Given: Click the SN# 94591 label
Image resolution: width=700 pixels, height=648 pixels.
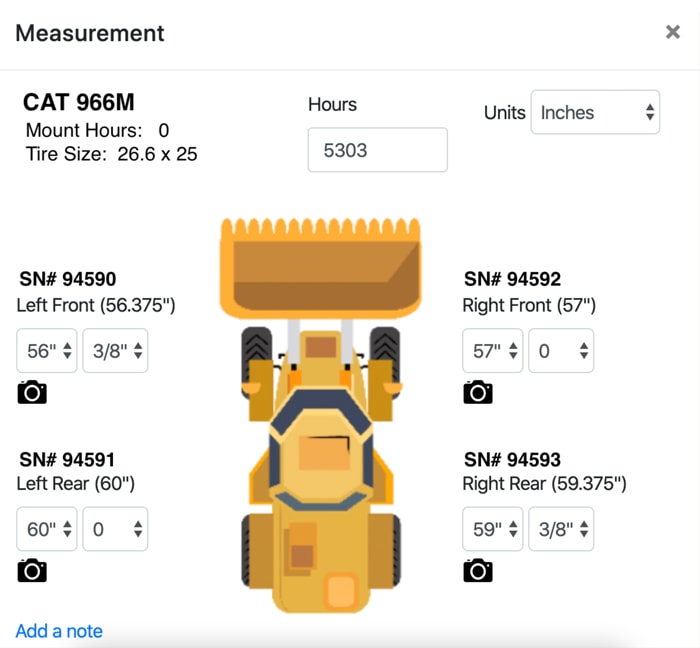Looking at the screenshot, I should coord(67,460).
